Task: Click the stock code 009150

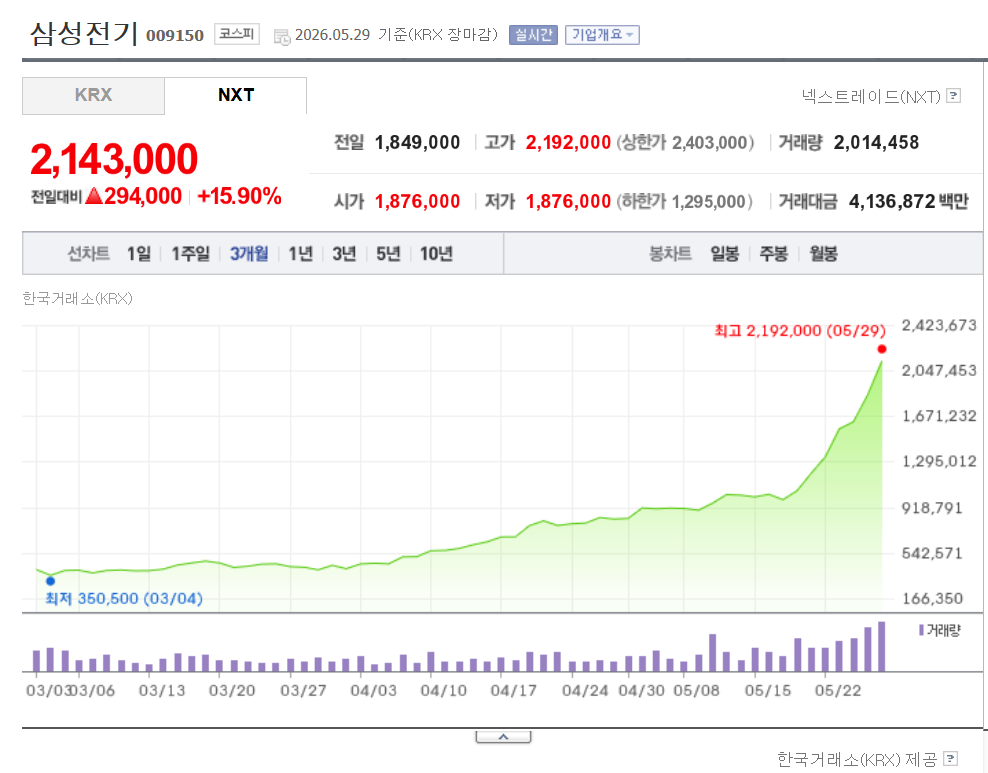Action: (175, 35)
